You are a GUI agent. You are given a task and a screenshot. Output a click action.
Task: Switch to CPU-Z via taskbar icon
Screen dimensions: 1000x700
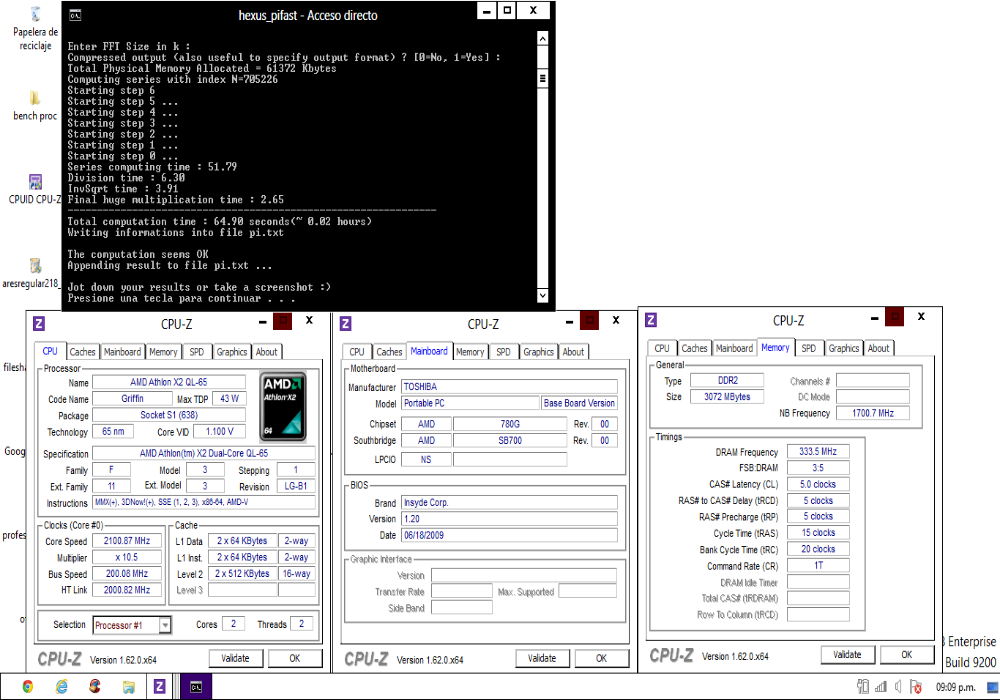click(159, 687)
